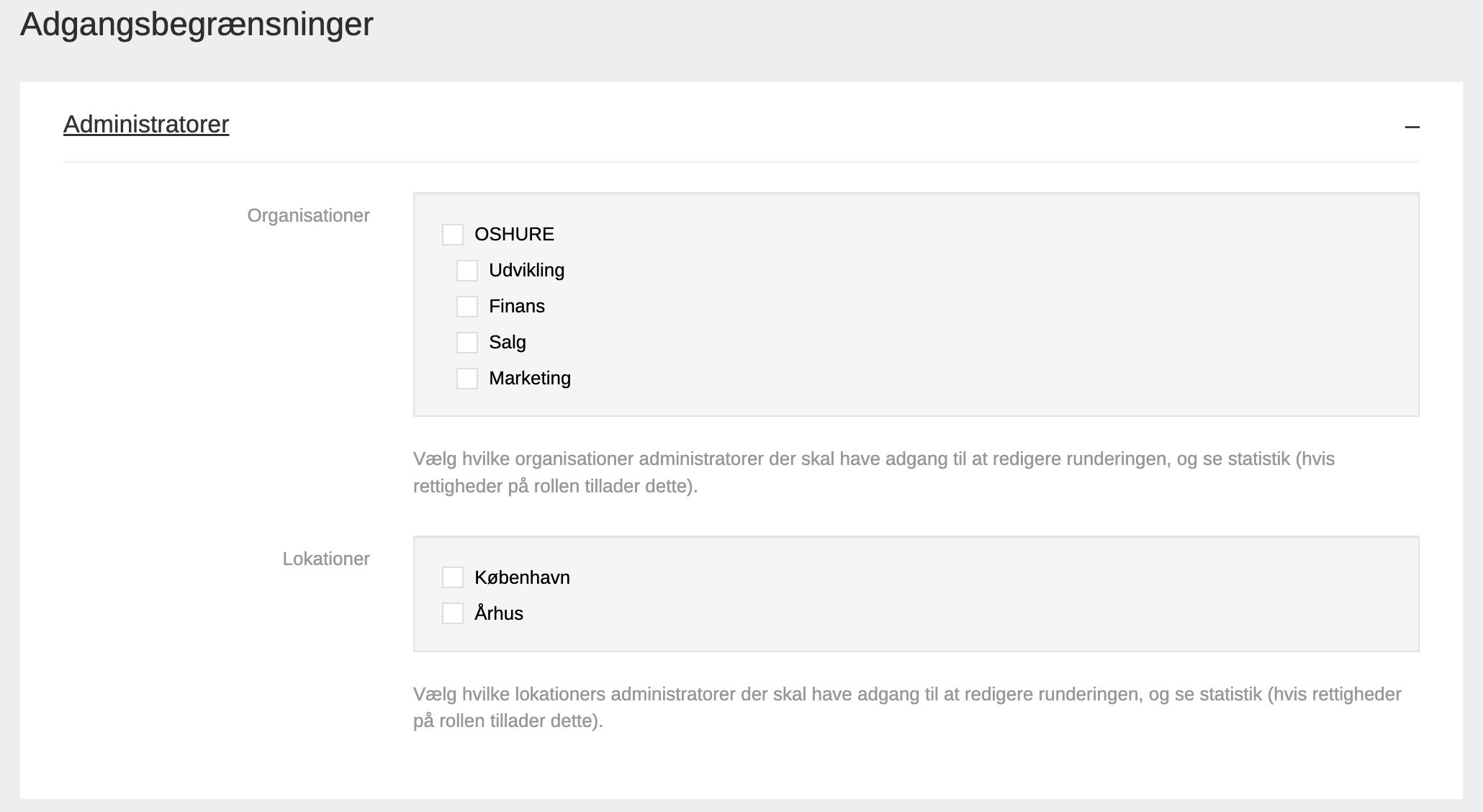Click the Marketing label text
1483x812 pixels.
pyautogui.click(x=529, y=379)
